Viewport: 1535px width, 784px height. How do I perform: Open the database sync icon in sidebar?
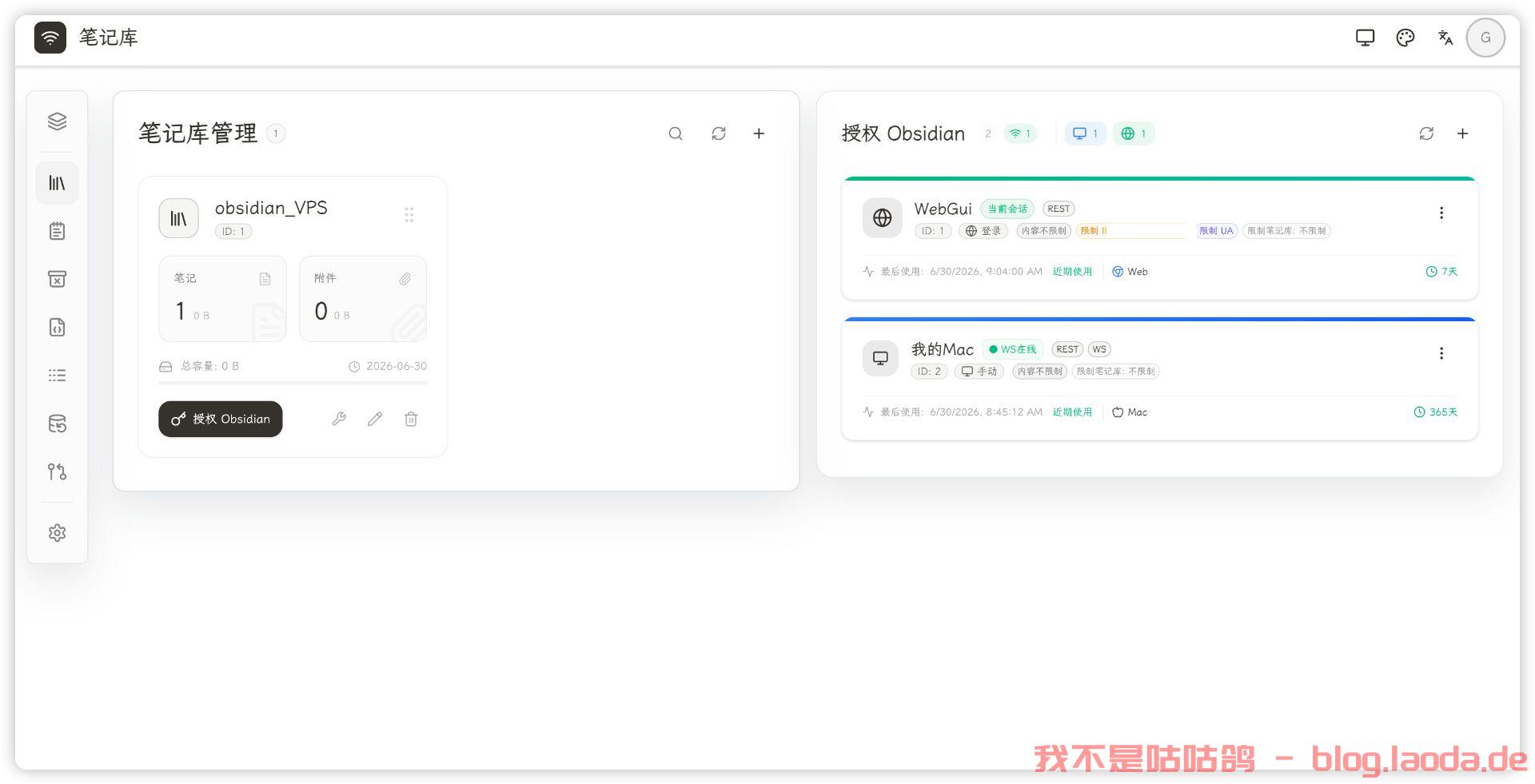57,424
